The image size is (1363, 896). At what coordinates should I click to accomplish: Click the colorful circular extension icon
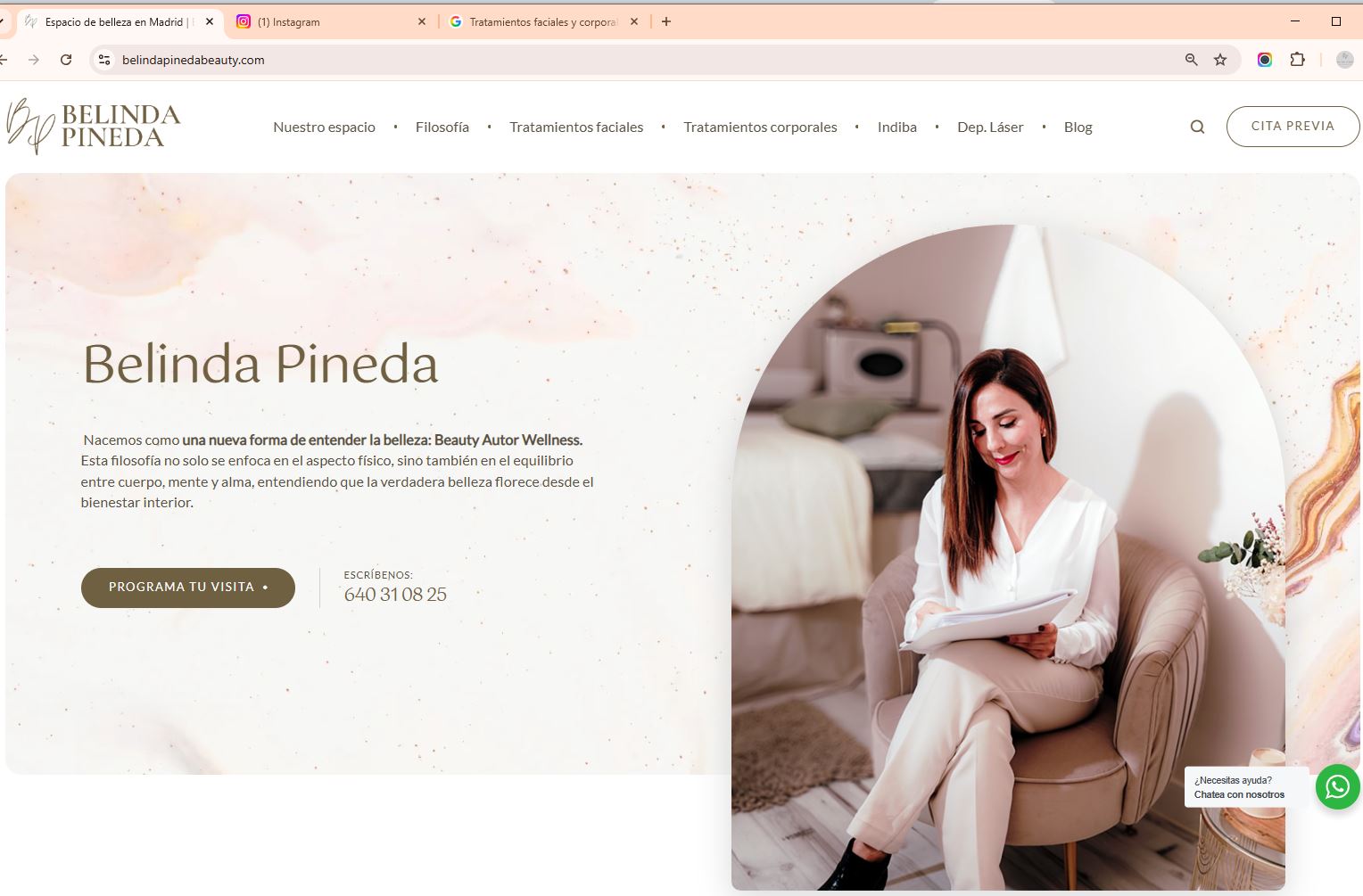(1265, 60)
